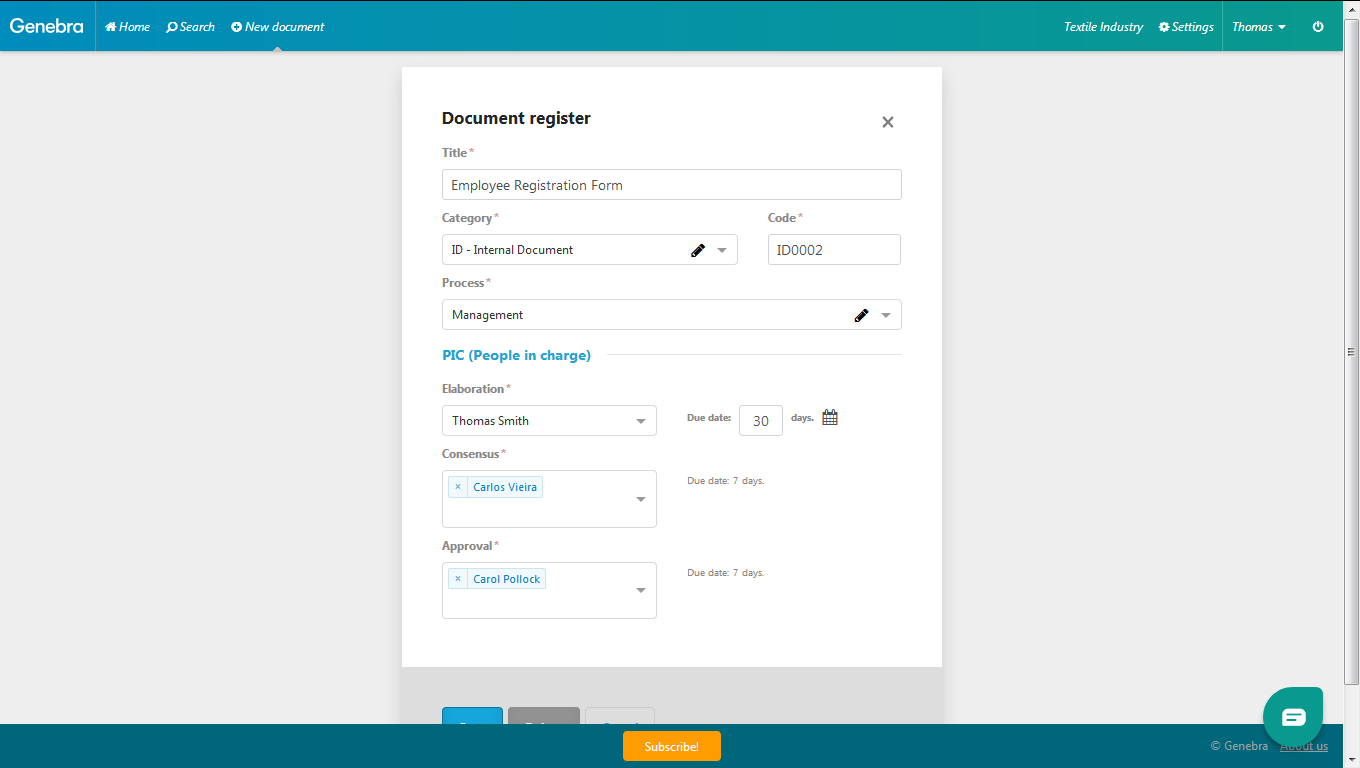Open Textile Industry company link
1360x768 pixels.
click(x=1103, y=27)
